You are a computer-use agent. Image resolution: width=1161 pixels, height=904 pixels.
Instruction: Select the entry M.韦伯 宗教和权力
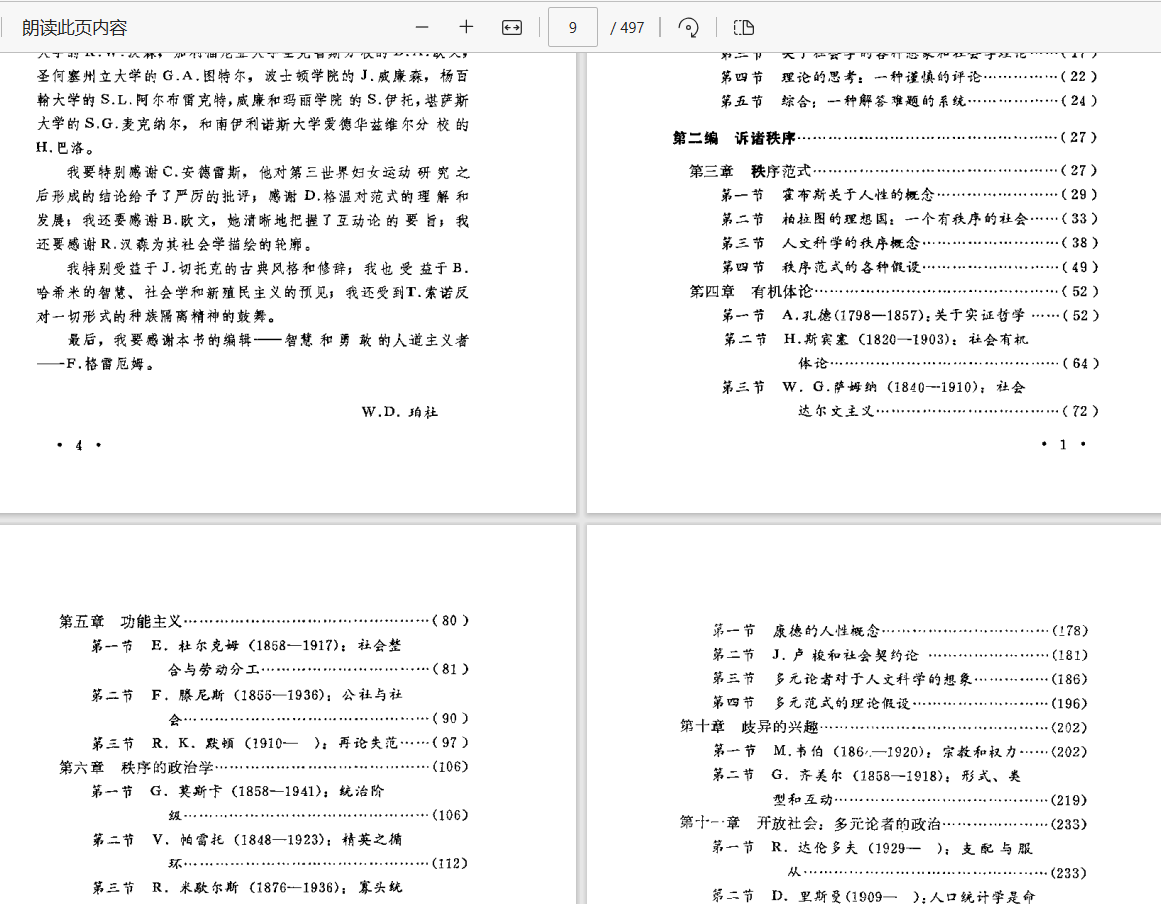pyautogui.click(x=900, y=751)
